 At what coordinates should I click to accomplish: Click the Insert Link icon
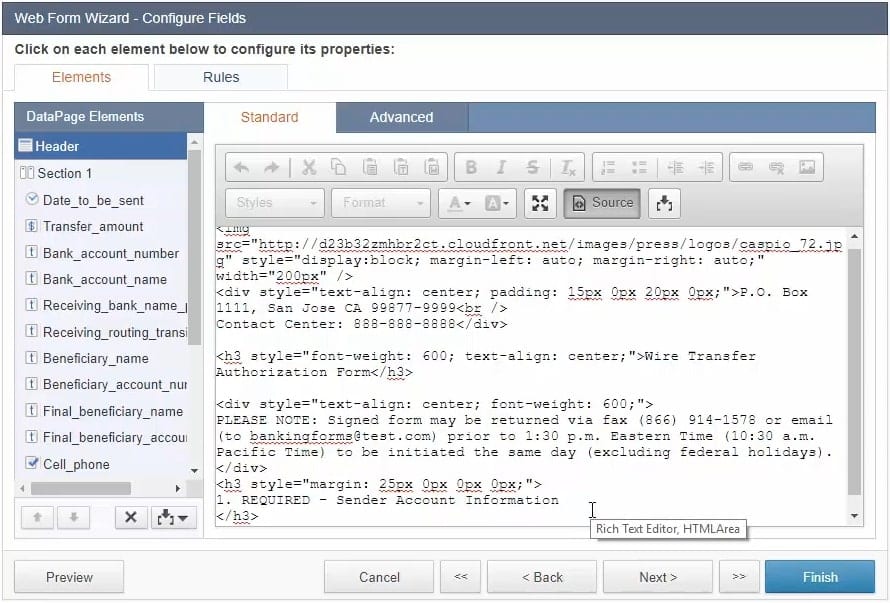pos(745,168)
